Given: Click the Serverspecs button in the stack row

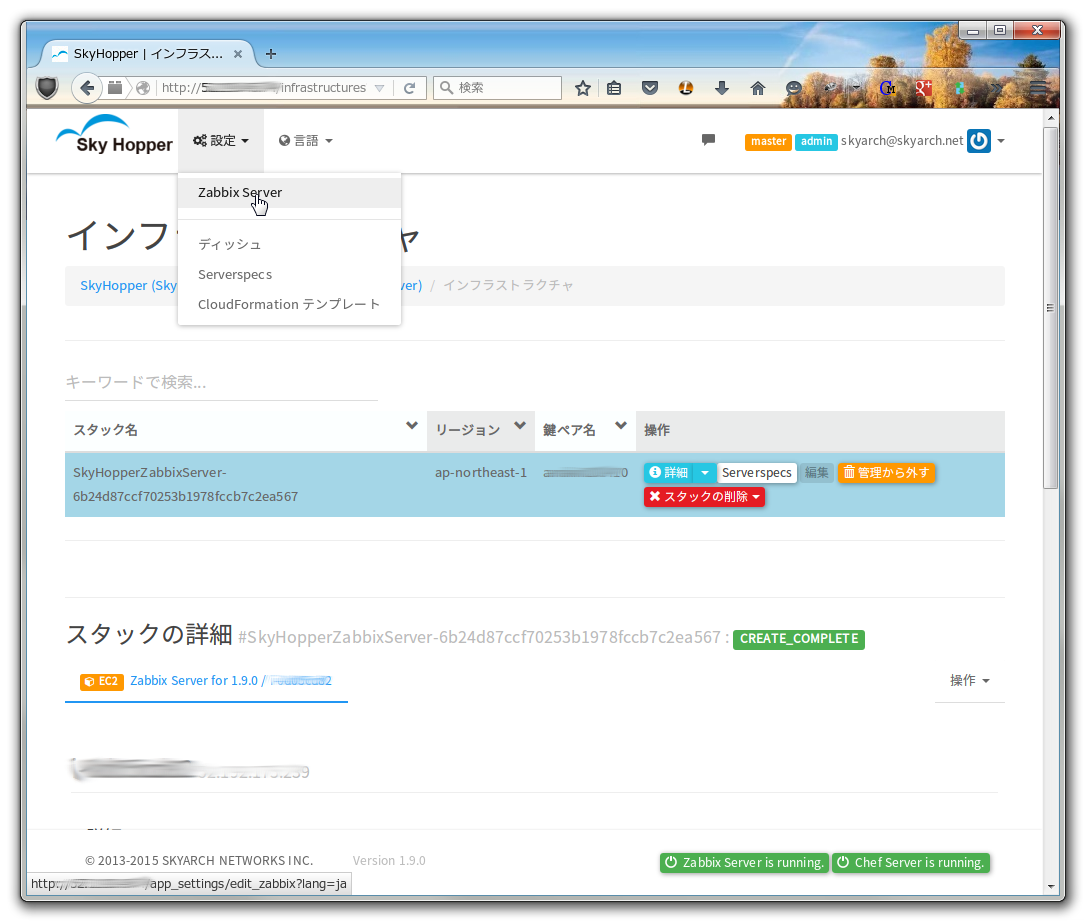Looking at the screenshot, I should pyautogui.click(x=756, y=472).
